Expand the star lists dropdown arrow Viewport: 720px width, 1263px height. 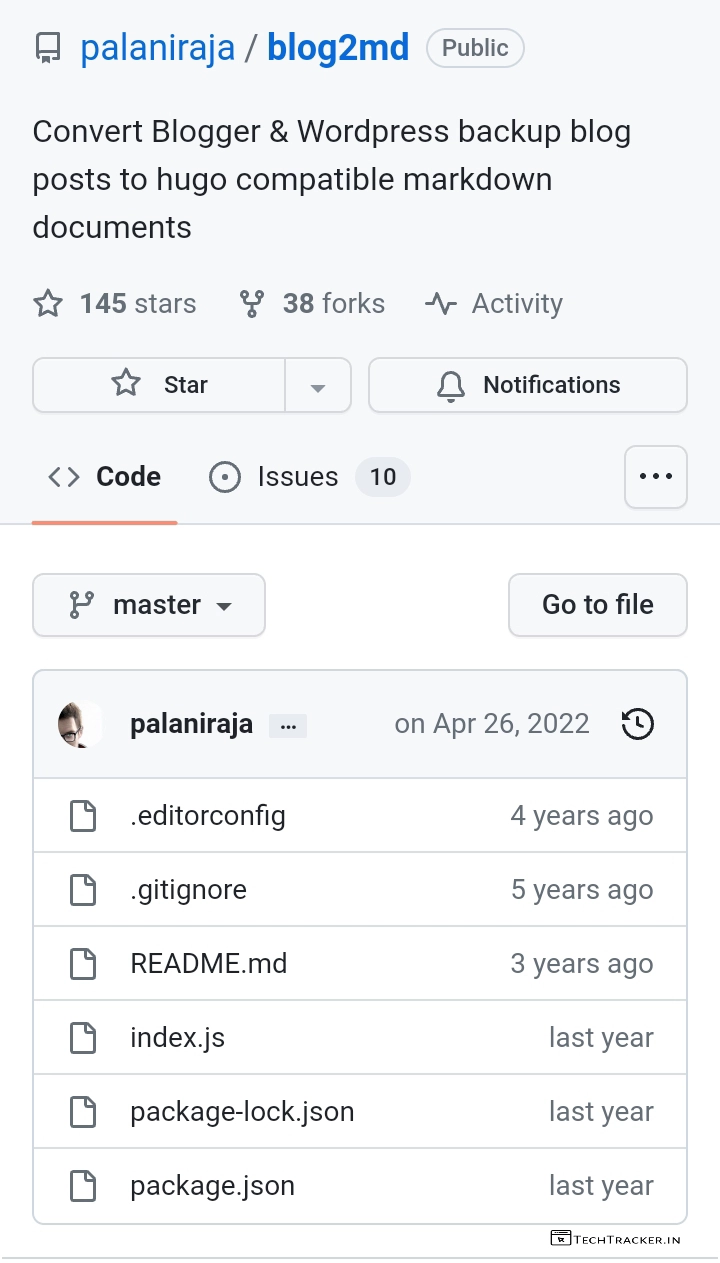(318, 386)
